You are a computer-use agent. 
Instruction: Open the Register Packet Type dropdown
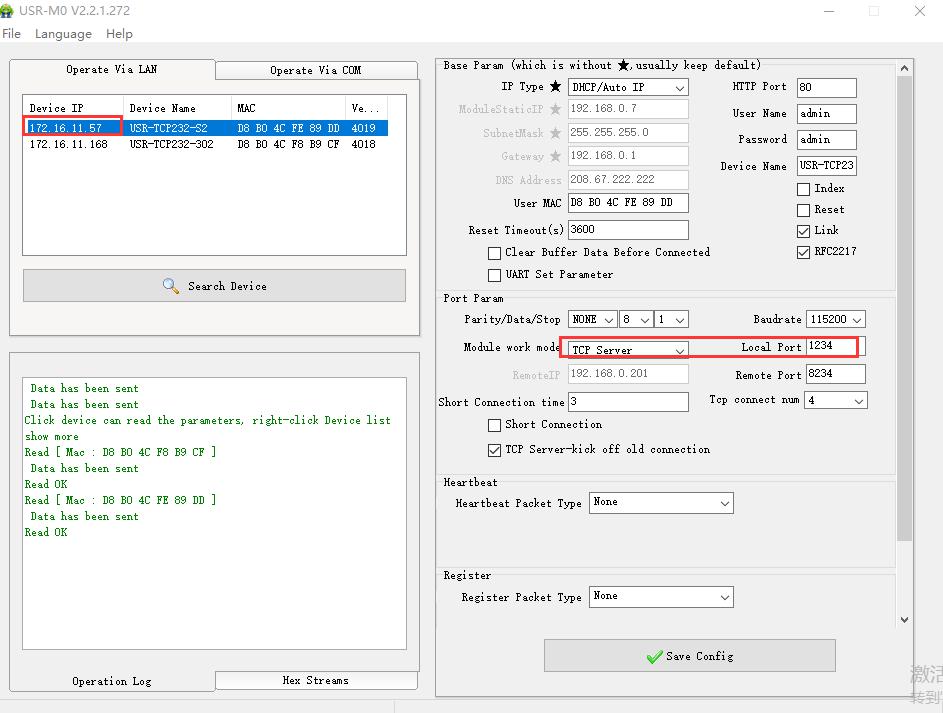661,596
